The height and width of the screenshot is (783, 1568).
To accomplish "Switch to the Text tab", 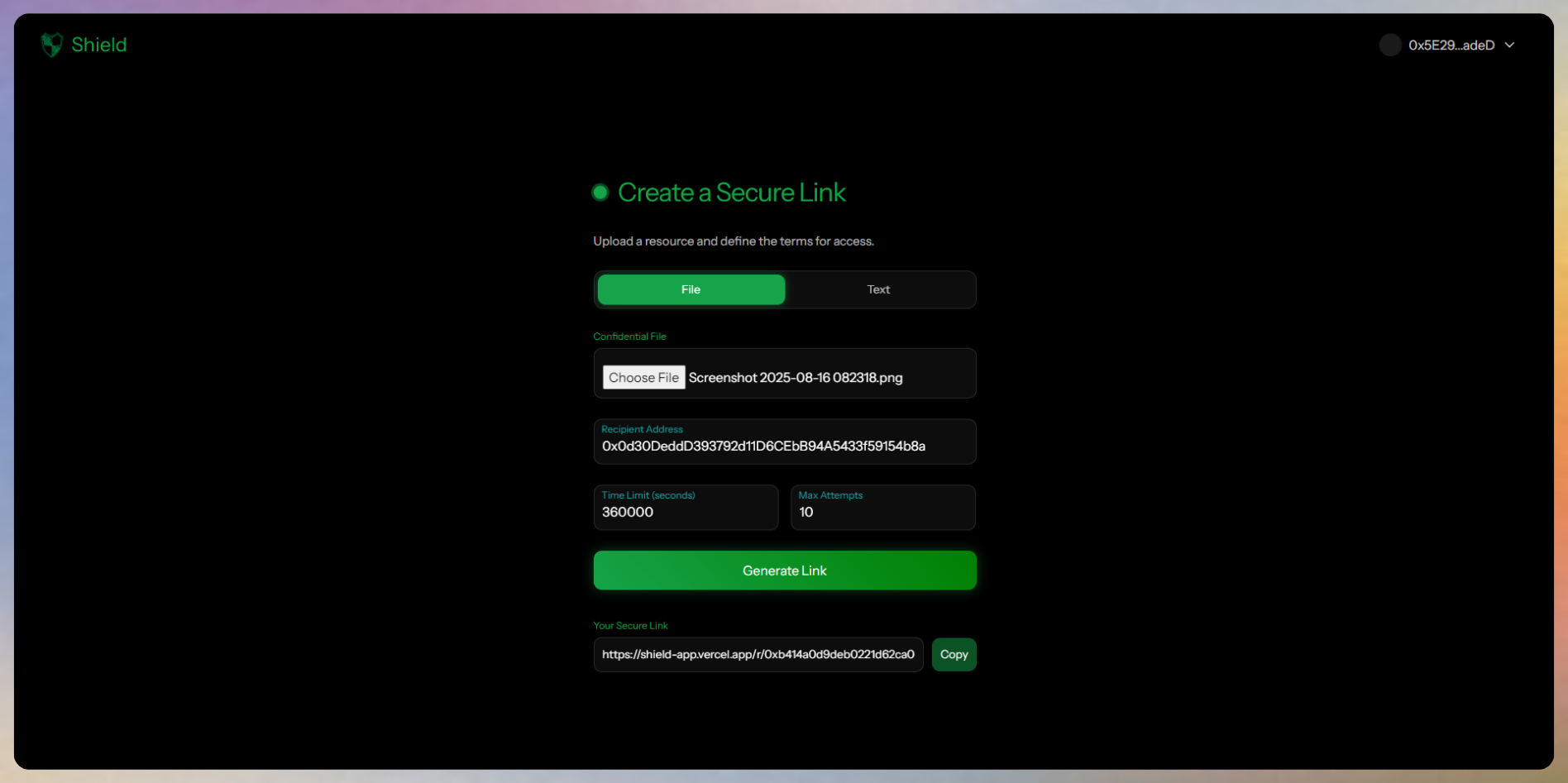I will (878, 289).
